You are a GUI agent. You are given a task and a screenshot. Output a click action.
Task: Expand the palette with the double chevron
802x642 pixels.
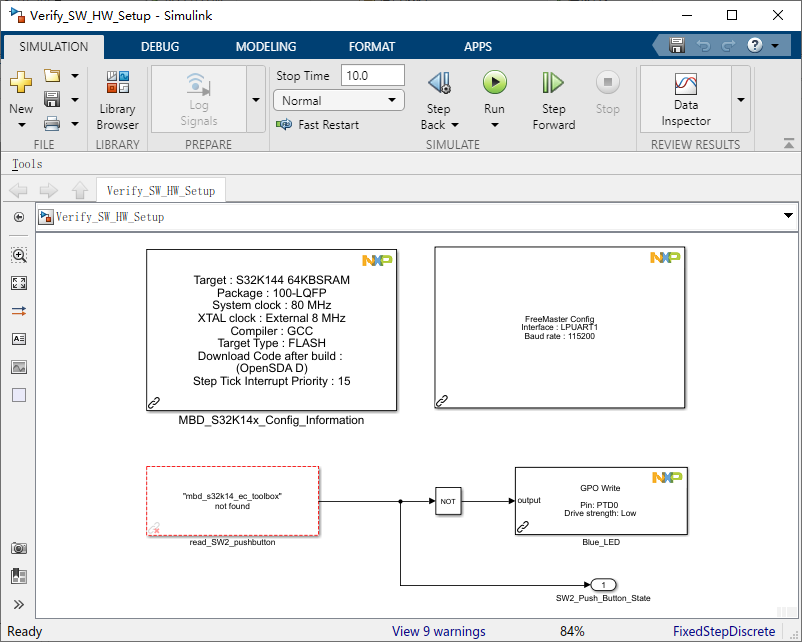(19, 605)
